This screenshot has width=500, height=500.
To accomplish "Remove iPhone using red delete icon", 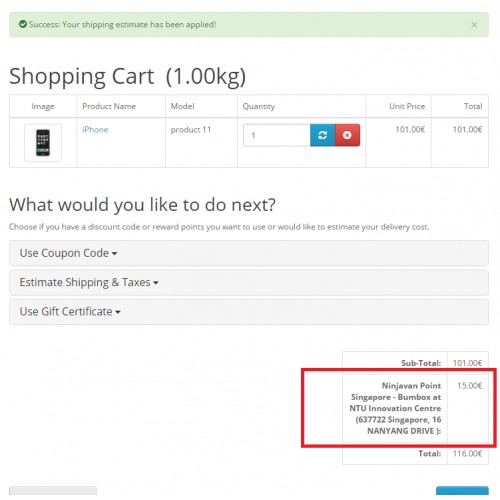I will pos(347,135).
